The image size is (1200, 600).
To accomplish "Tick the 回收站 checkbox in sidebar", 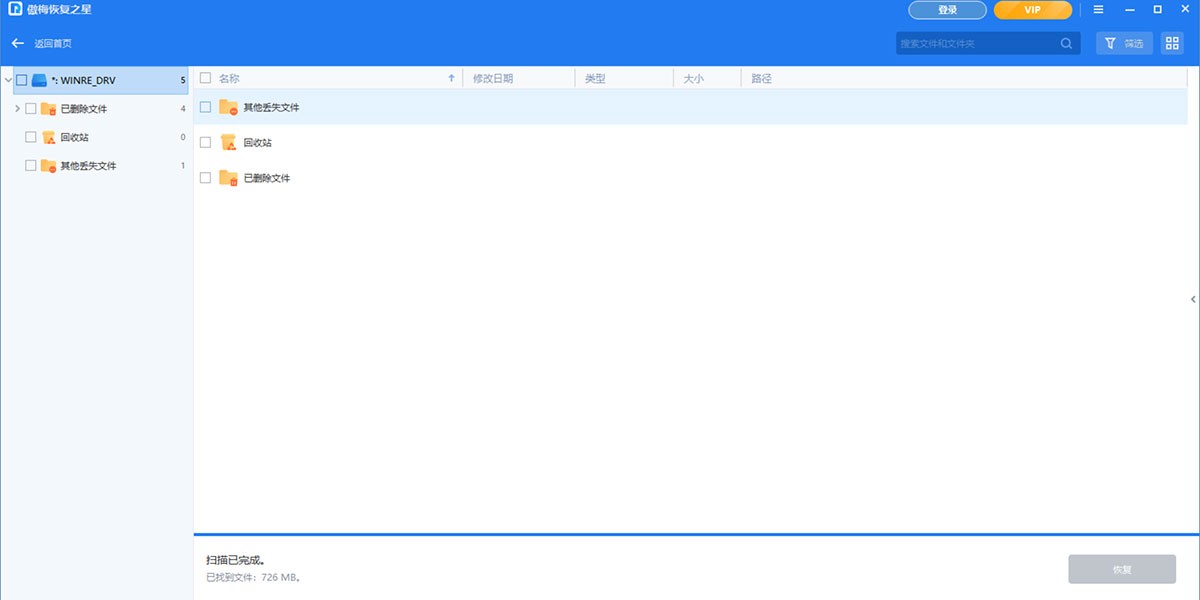I will click(x=31, y=137).
